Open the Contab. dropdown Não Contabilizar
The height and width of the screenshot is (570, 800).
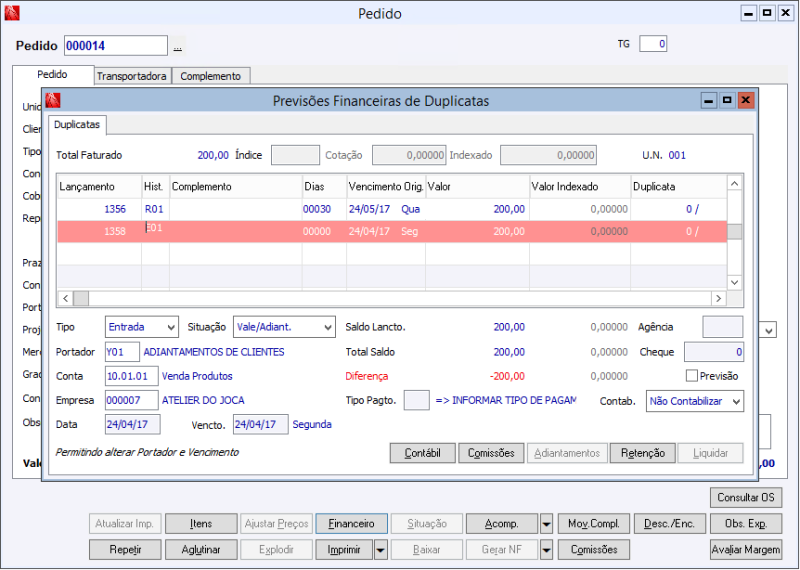click(695, 401)
